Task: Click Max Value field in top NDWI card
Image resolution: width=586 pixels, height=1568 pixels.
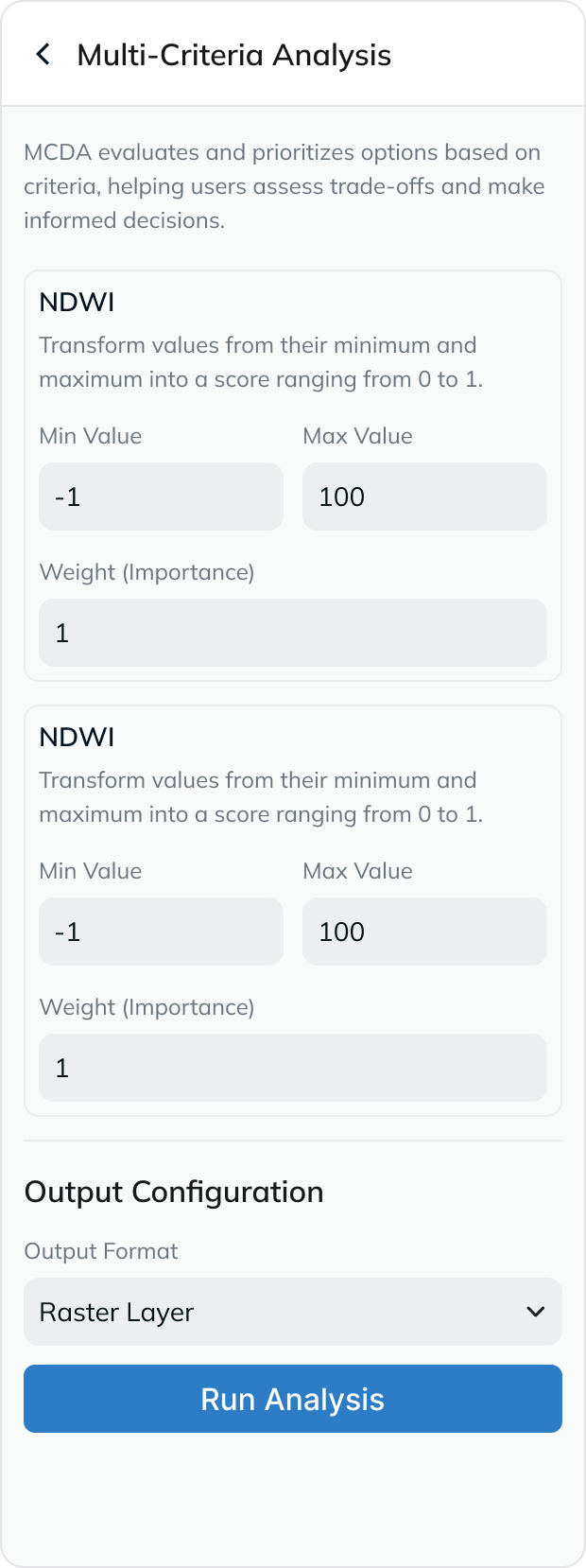Action: pyautogui.click(x=424, y=497)
